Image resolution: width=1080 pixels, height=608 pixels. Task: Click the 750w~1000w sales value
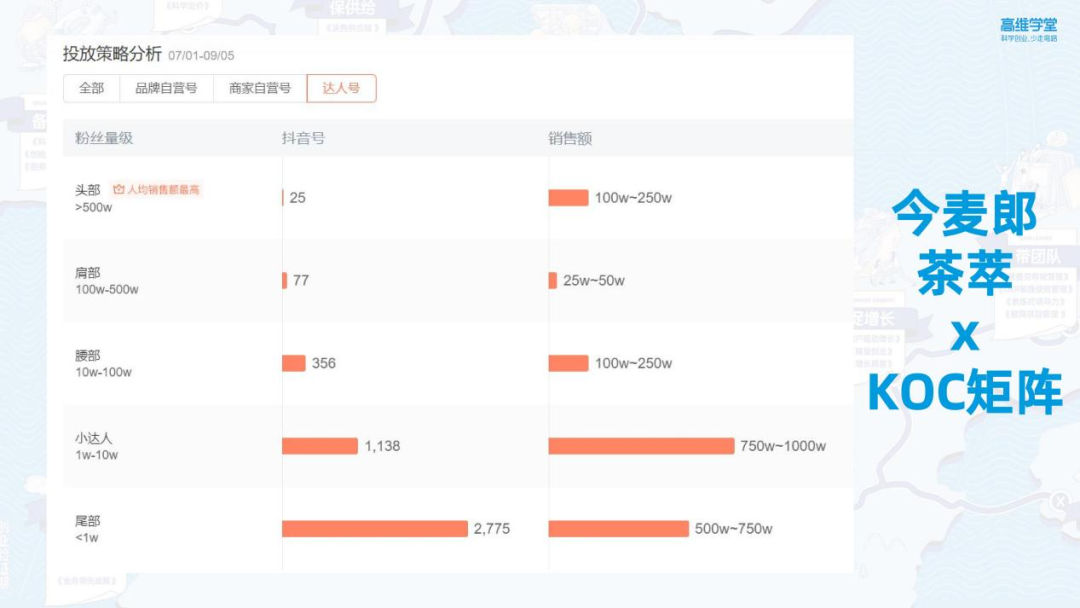(783, 446)
